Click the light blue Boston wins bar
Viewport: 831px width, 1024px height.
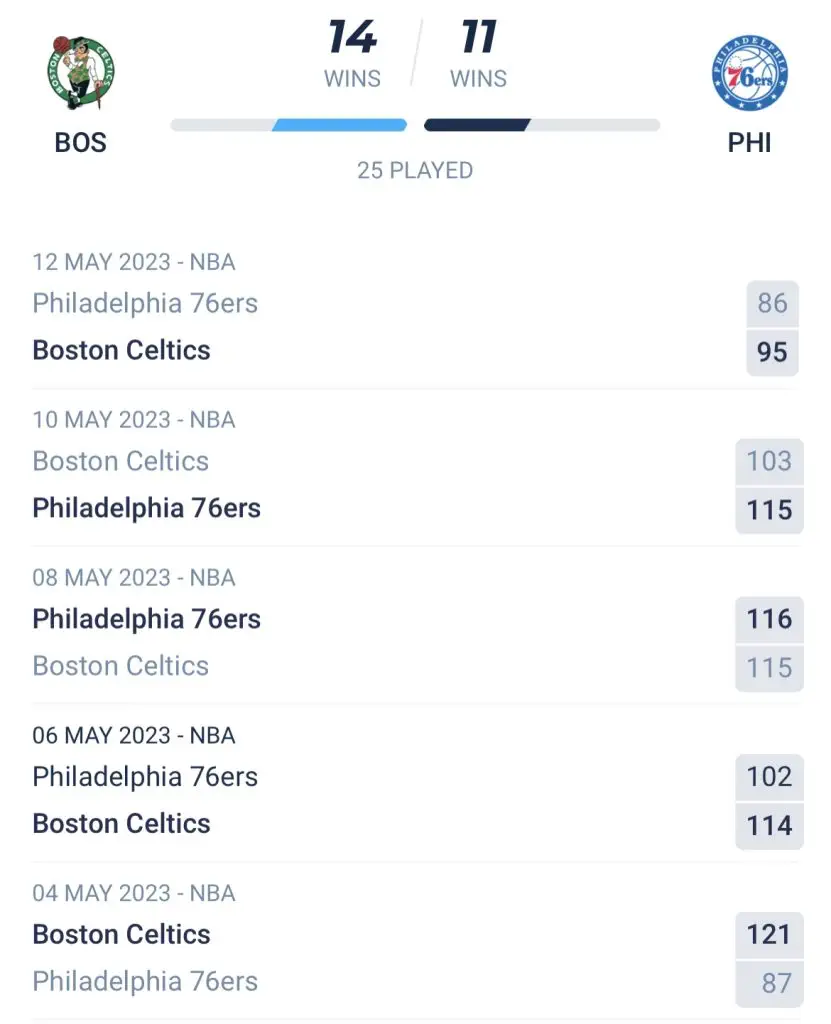(340, 125)
